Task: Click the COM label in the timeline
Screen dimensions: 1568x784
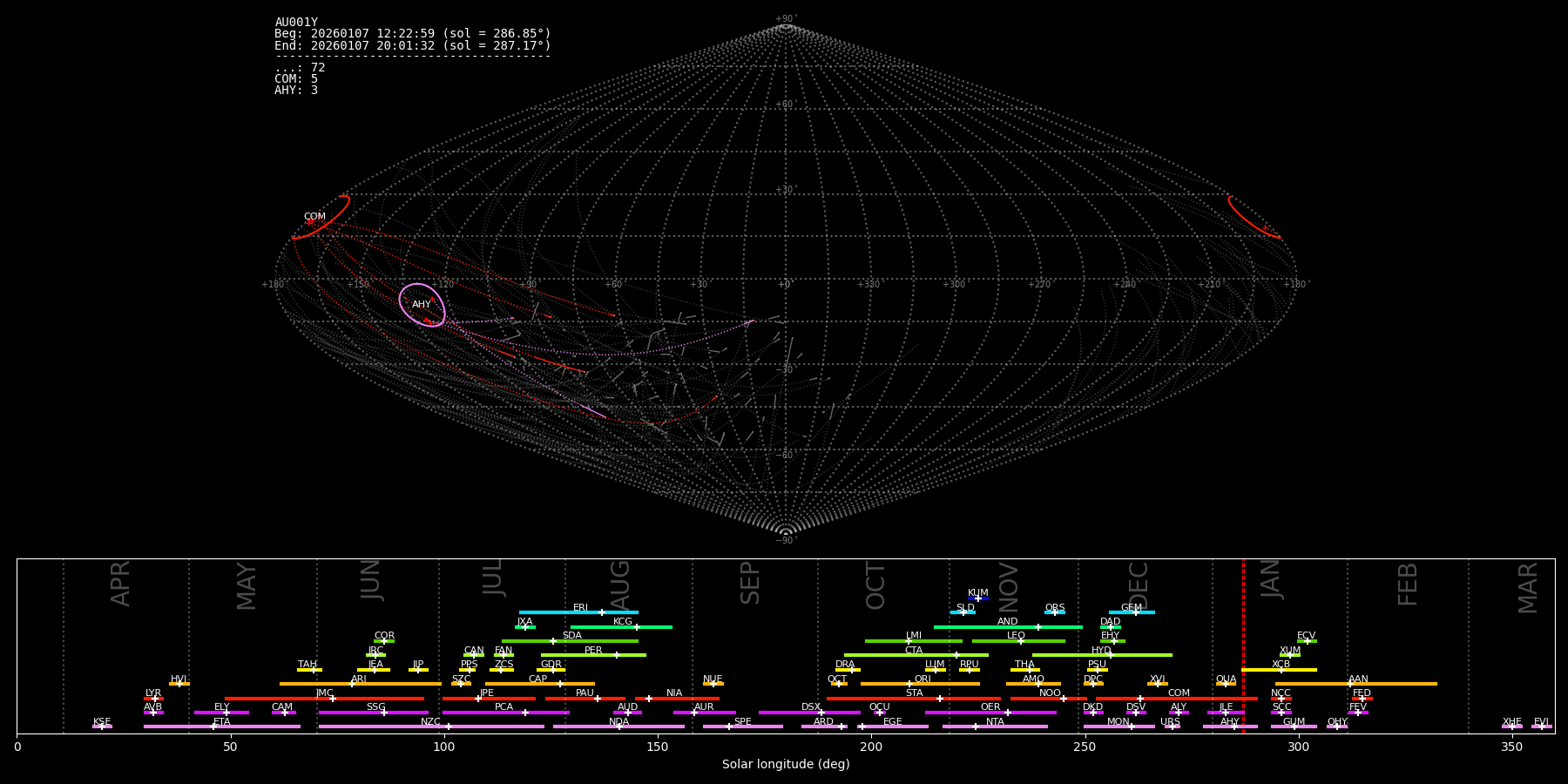Action: coord(1179,693)
